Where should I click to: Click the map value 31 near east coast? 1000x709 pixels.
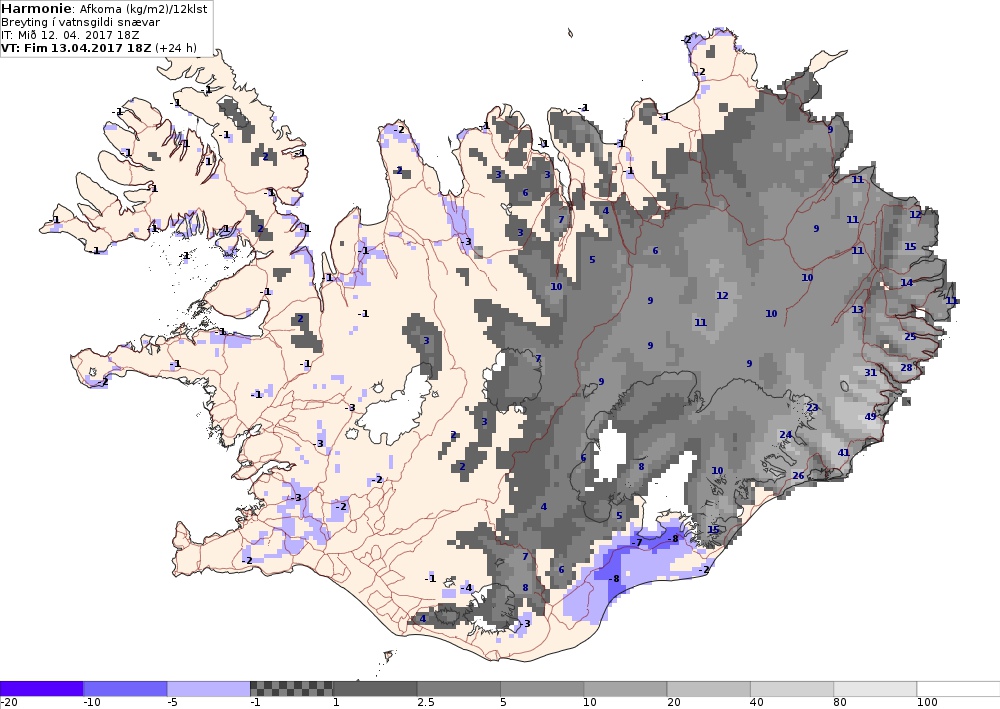(x=871, y=372)
